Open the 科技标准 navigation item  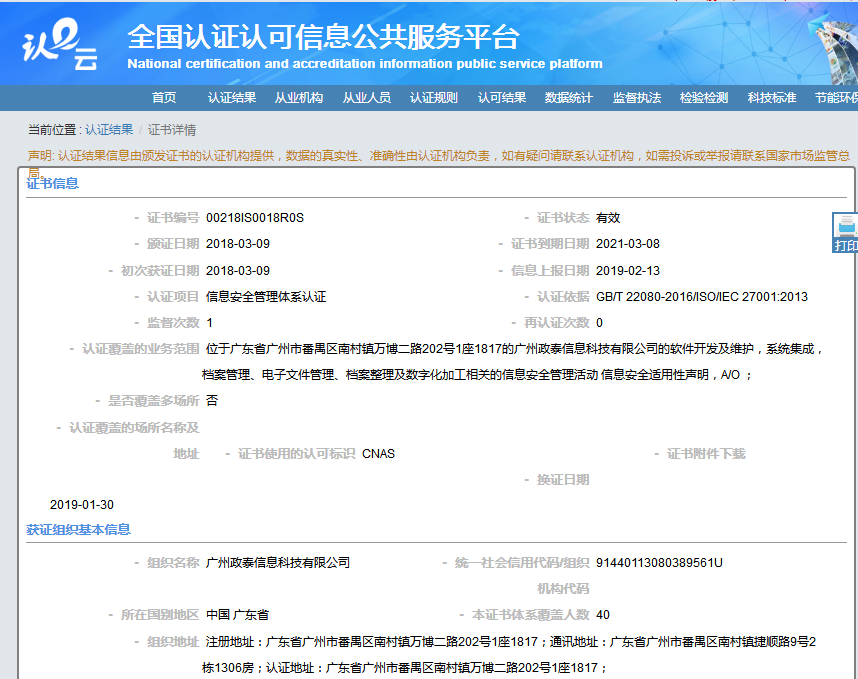(x=773, y=99)
